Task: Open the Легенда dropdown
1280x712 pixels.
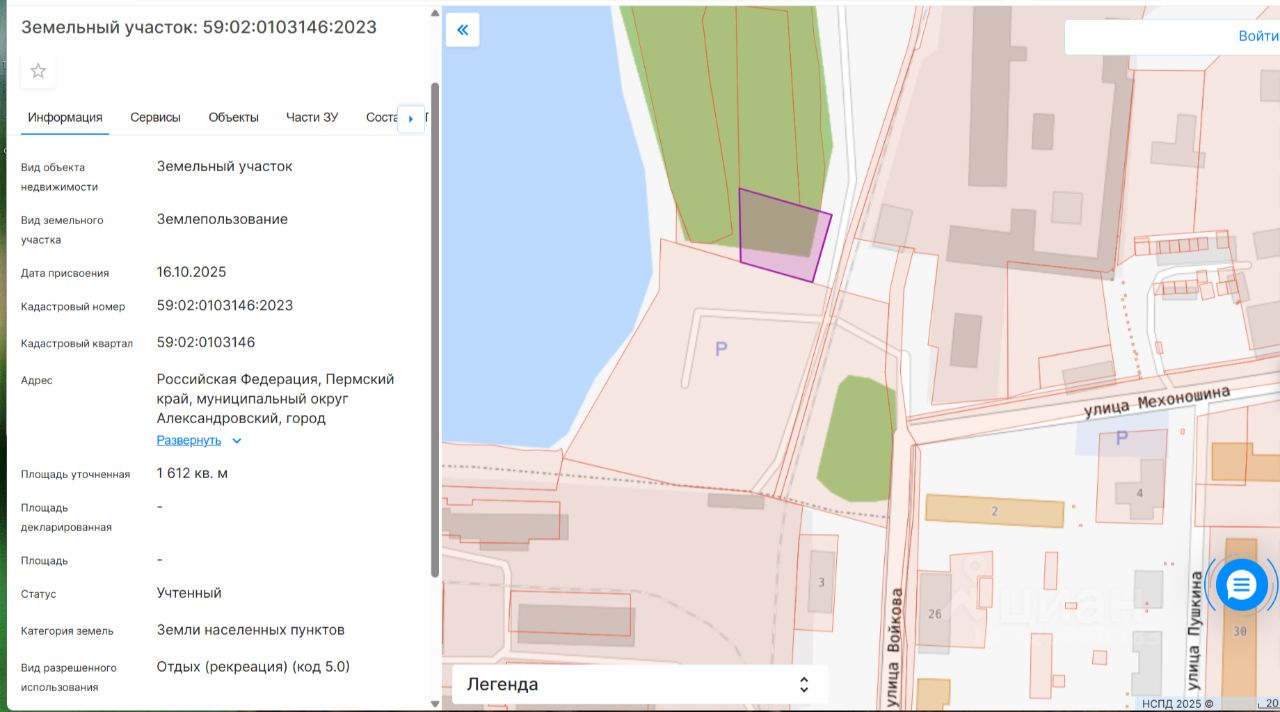Action: pos(639,684)
